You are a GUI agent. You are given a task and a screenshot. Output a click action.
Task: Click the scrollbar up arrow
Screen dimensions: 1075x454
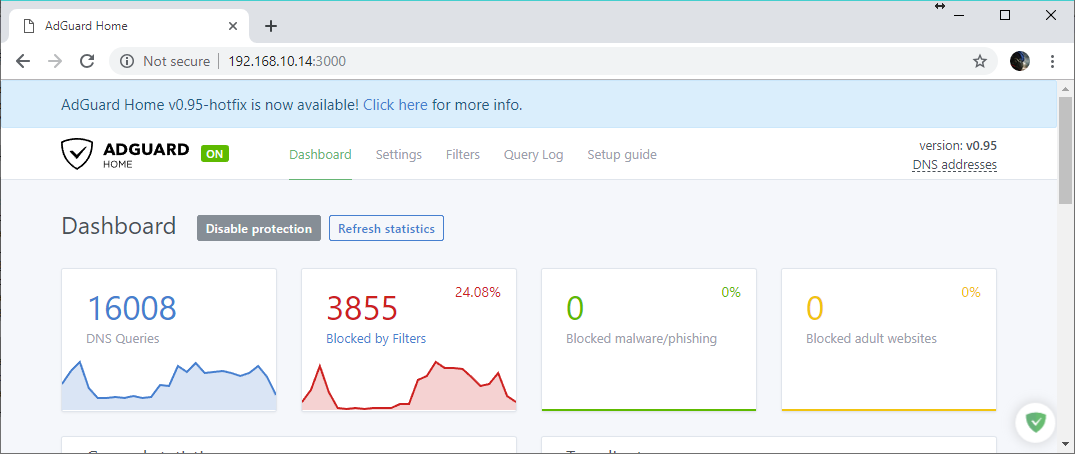click(x=1065, y=88)
